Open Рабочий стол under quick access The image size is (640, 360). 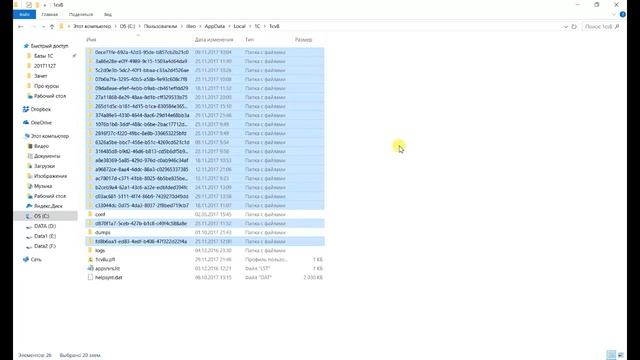tap(50, 96)
